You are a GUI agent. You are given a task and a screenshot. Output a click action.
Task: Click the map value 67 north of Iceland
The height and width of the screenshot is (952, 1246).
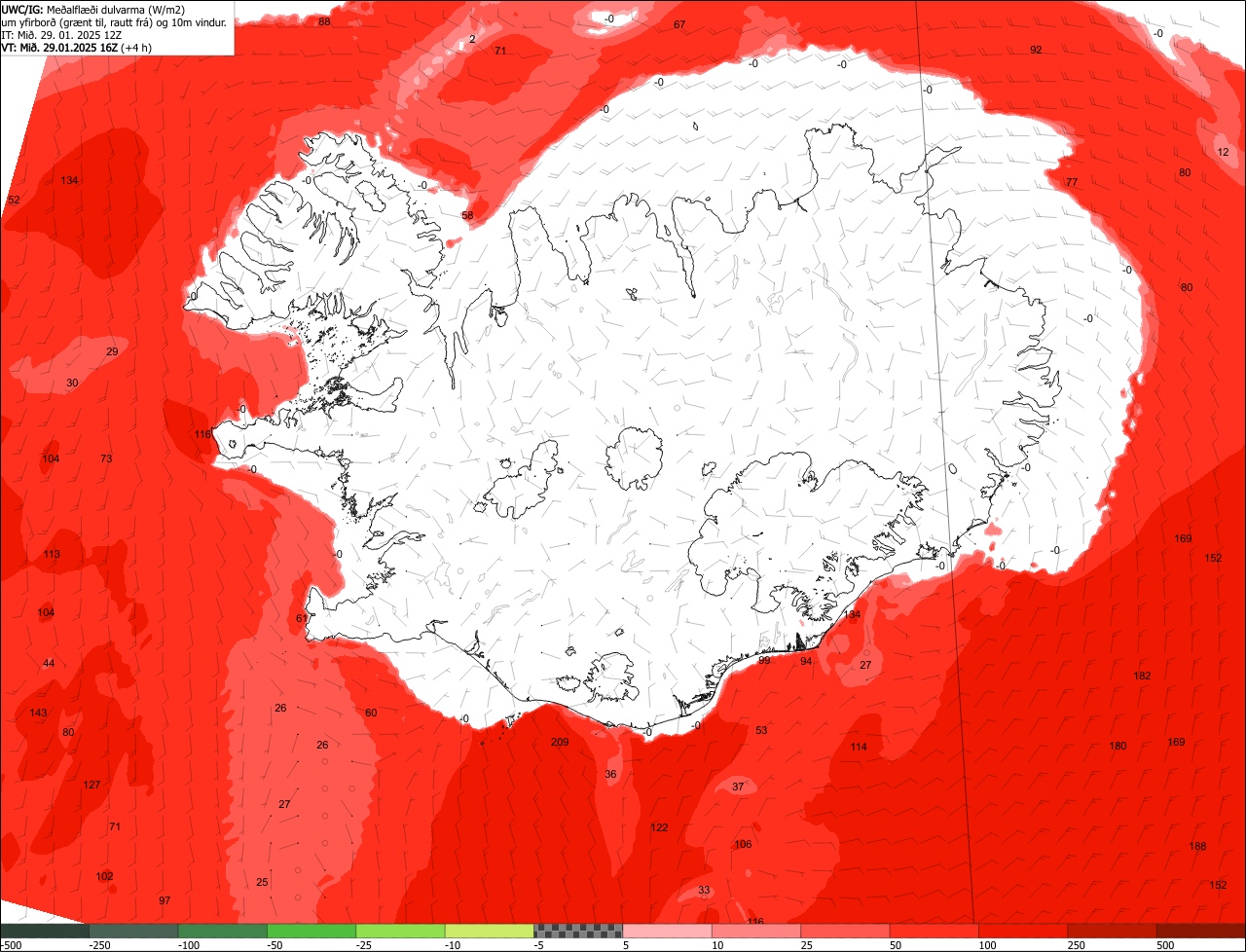[x=679, y=24]
